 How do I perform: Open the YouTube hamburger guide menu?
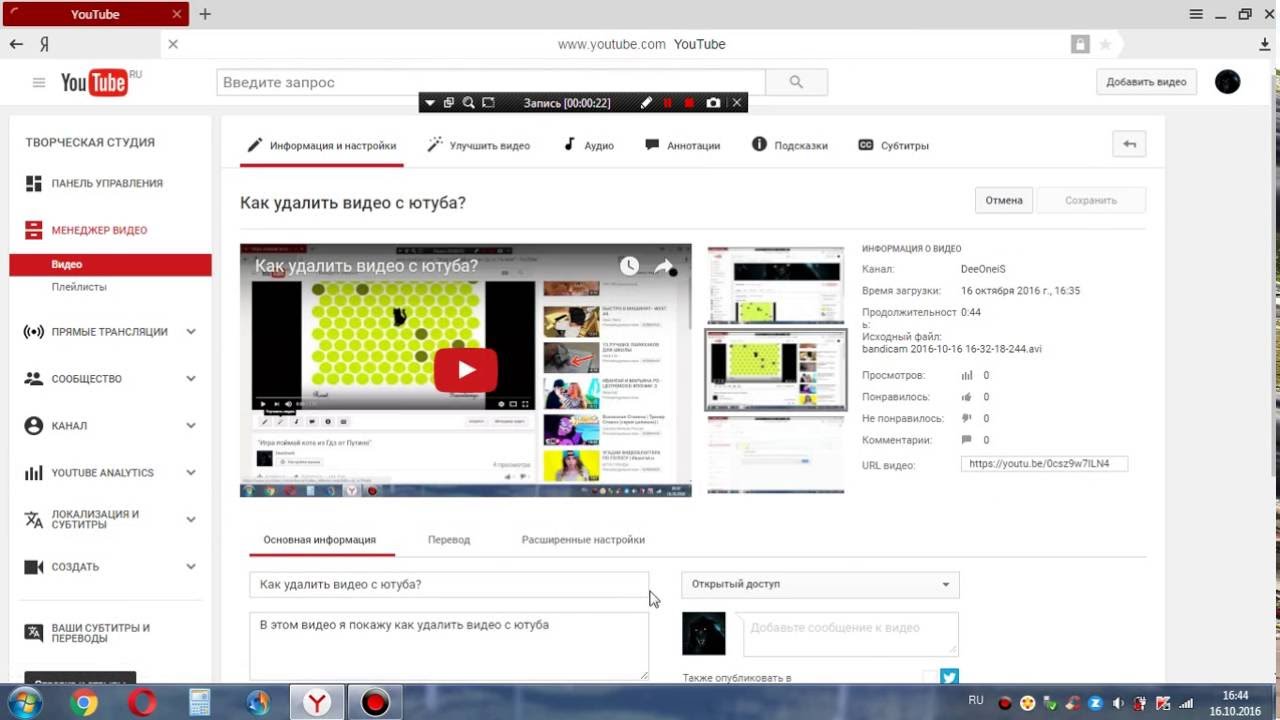tap(39, 82)
